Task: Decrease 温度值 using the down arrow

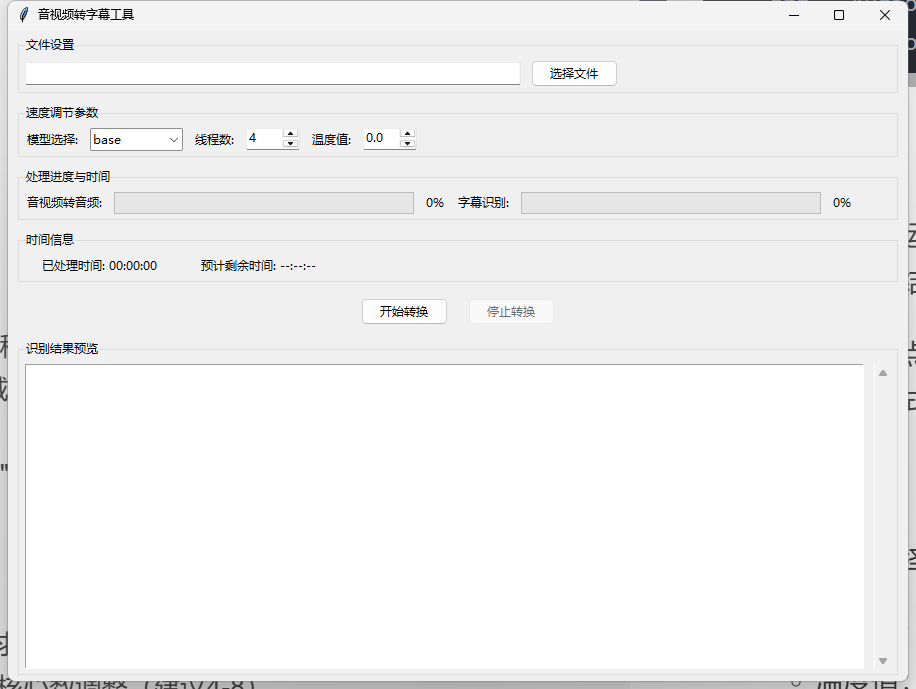Action: [407, 144]
